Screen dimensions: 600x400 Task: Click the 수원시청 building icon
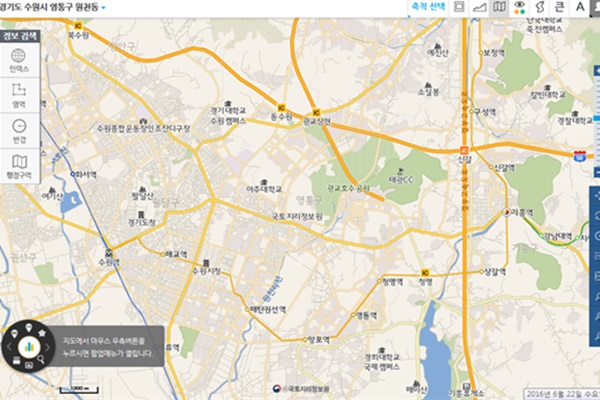[206, 263]
